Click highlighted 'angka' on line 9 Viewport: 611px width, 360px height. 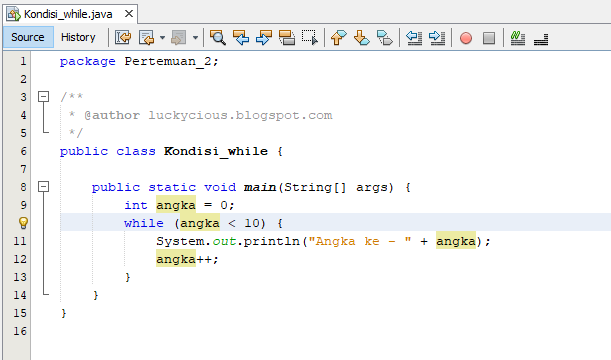point(176,205)
